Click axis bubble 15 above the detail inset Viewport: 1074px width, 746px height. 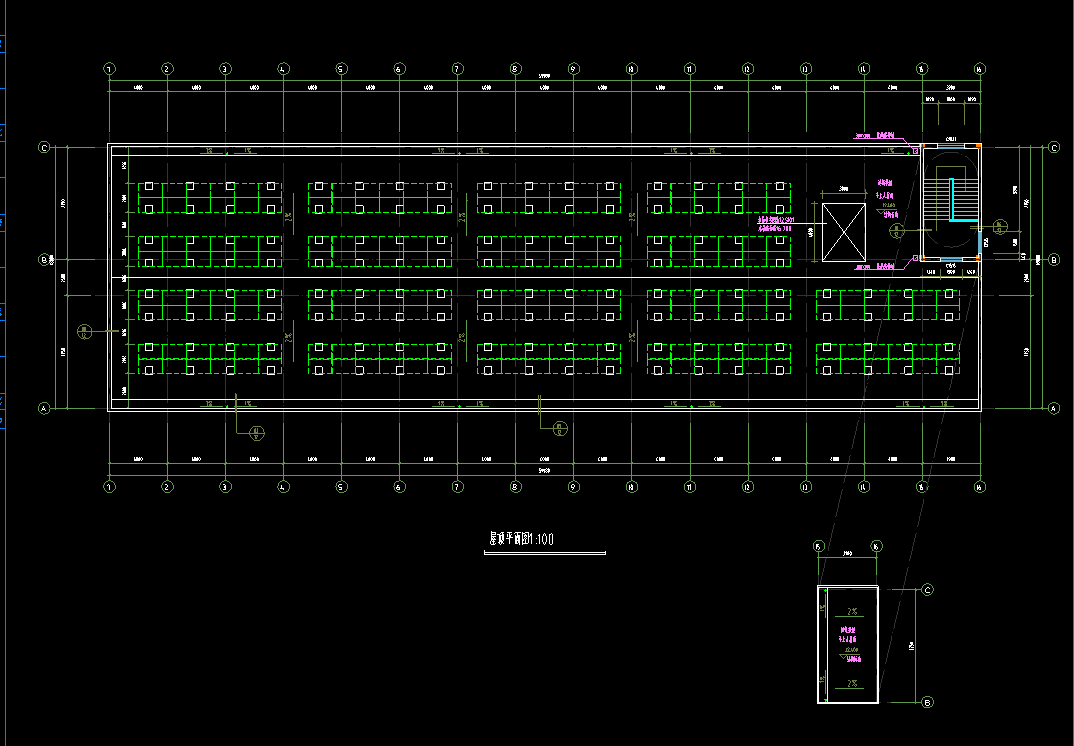click(818, 547)
